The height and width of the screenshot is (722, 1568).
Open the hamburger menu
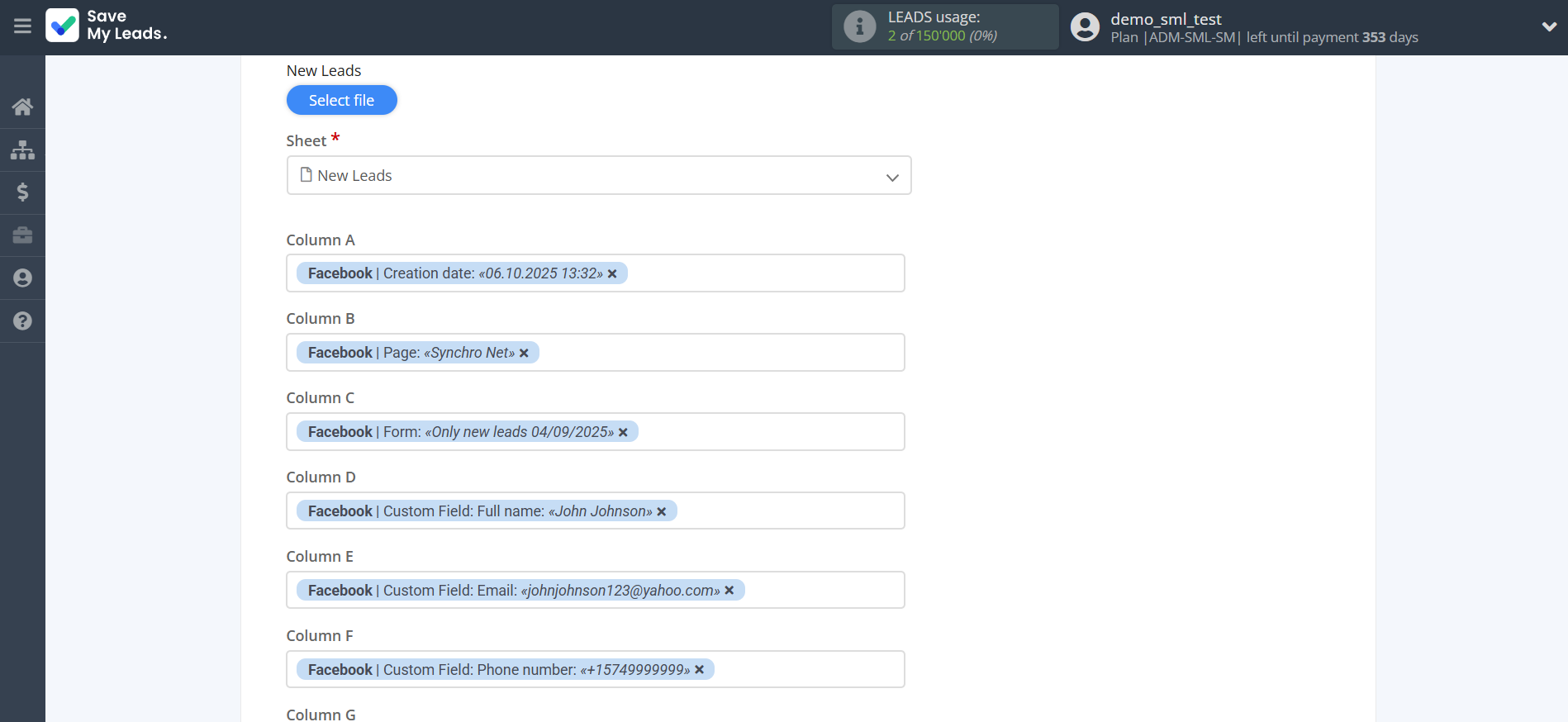click(22, 26)
